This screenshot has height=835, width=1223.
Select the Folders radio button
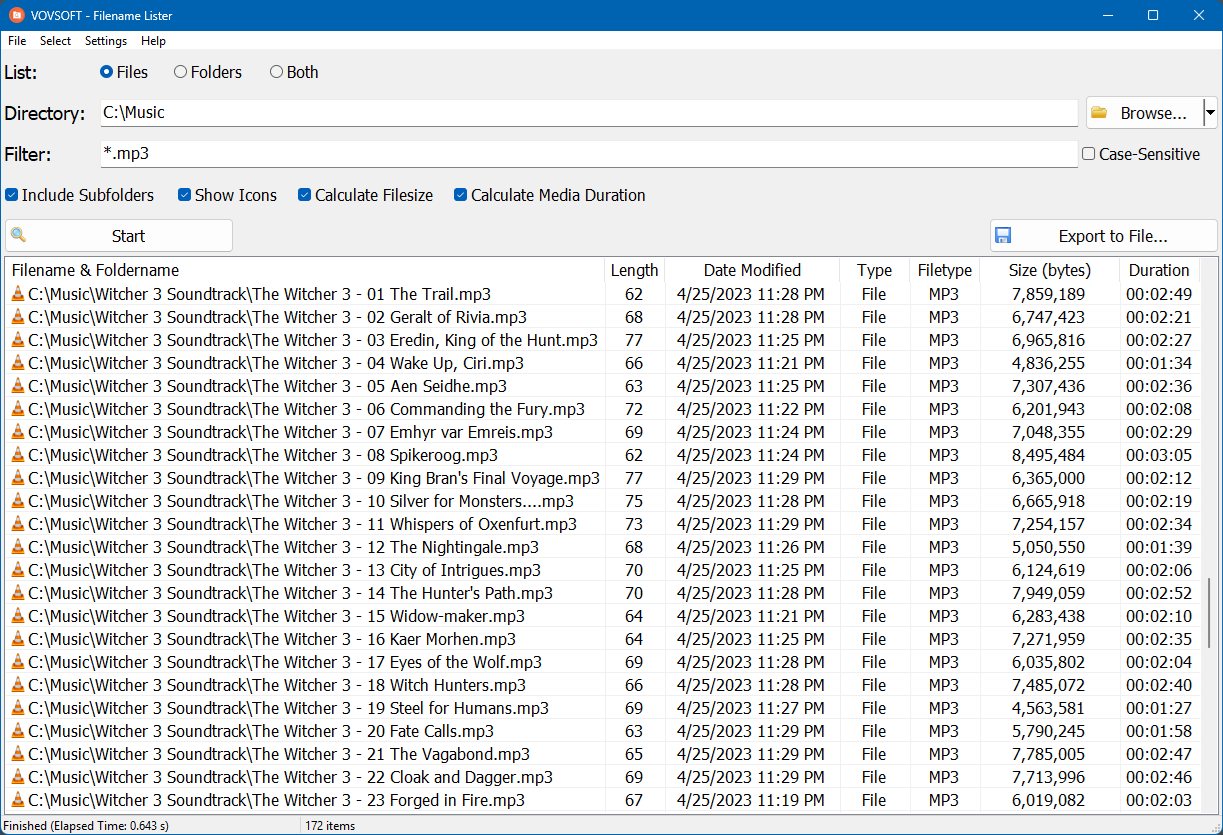180,71
